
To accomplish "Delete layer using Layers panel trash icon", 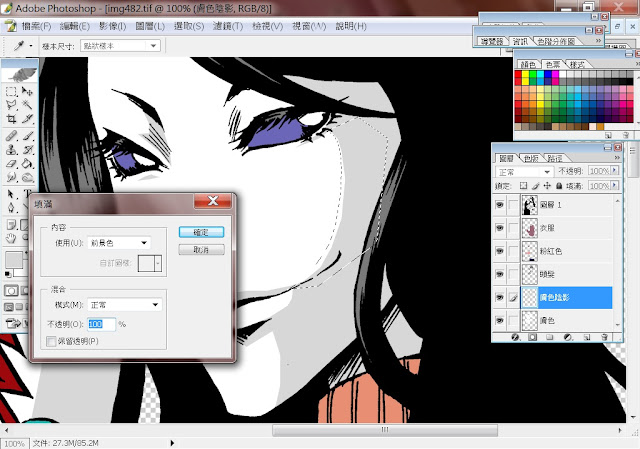I will tap(604, 338).
